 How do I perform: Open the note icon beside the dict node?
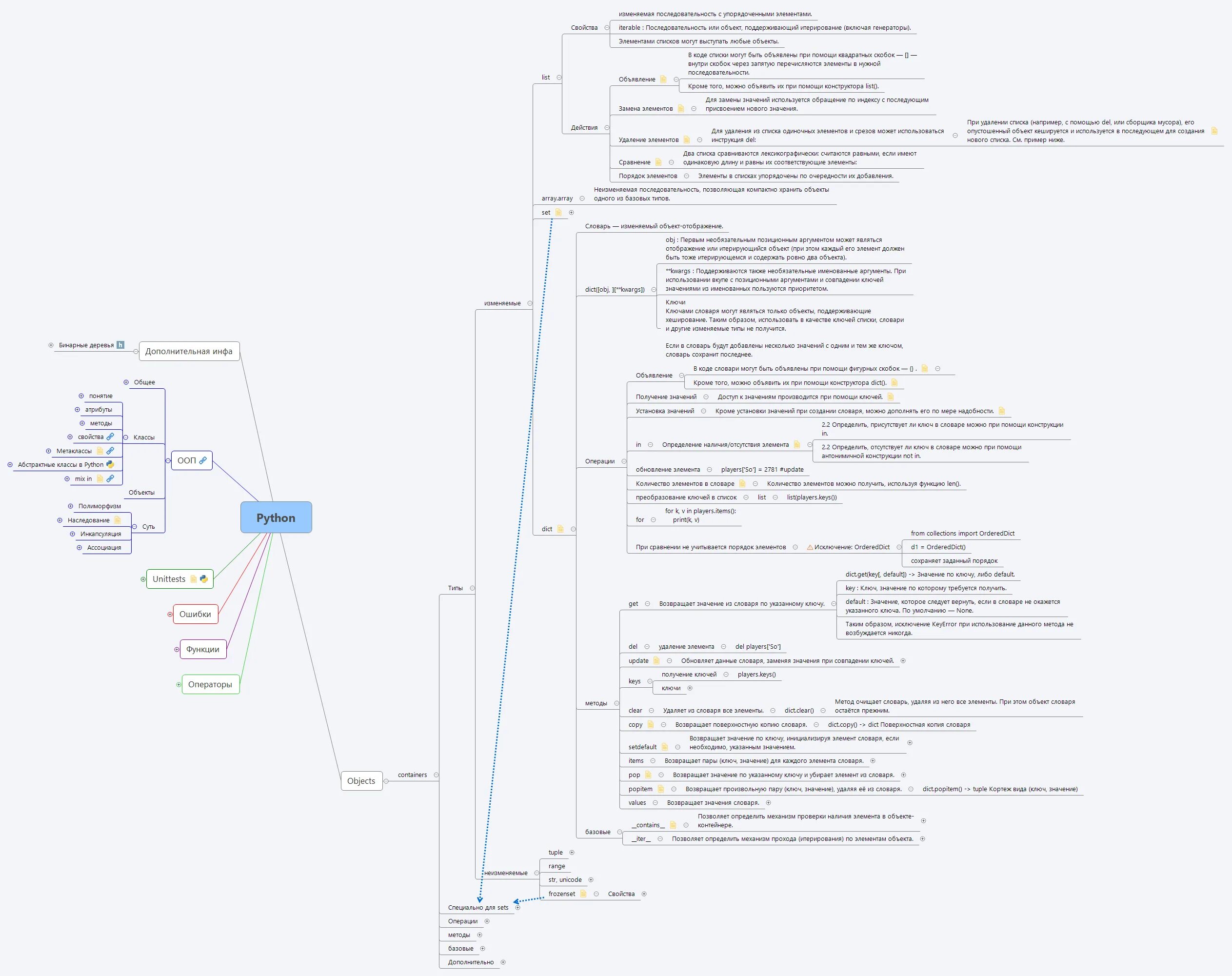tap(560, 529)
